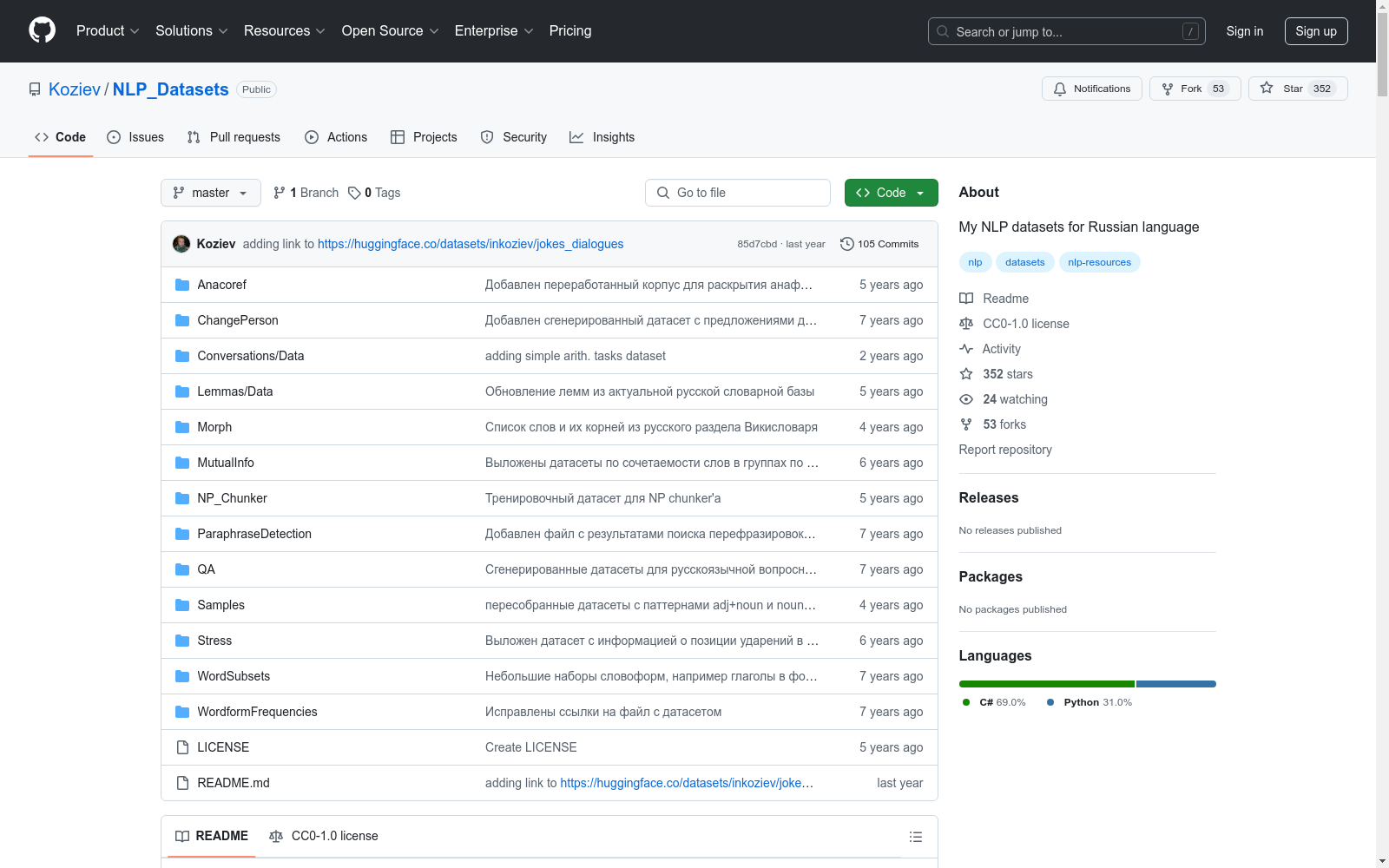This screenshot has width=1389, height=868.
Task: Click the eye icon beside 24 watching
Action: pyautogui.click(x=966, y=399)
